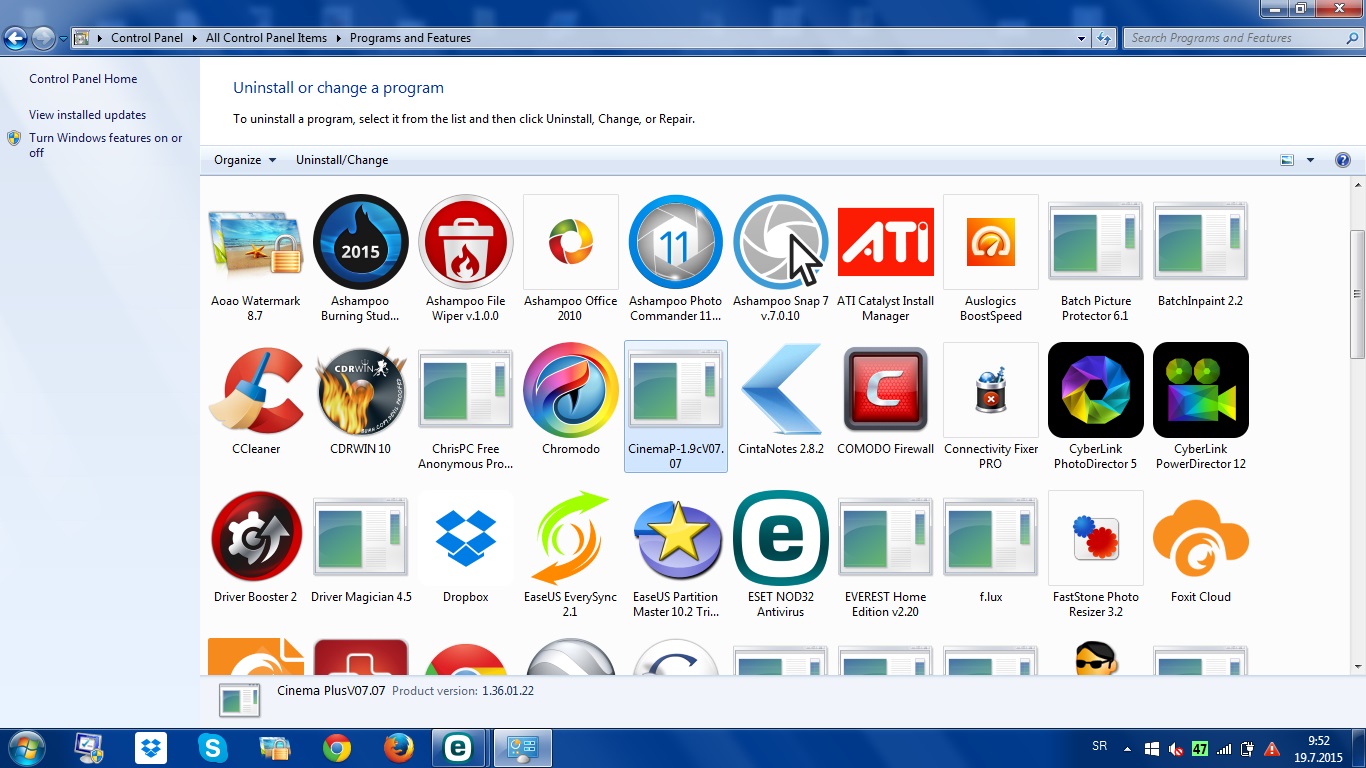Select the Ashampoo Snap 7 icon
This screenshot has height=768, width=1366.
pyautogui.click(x=781, y=242)
